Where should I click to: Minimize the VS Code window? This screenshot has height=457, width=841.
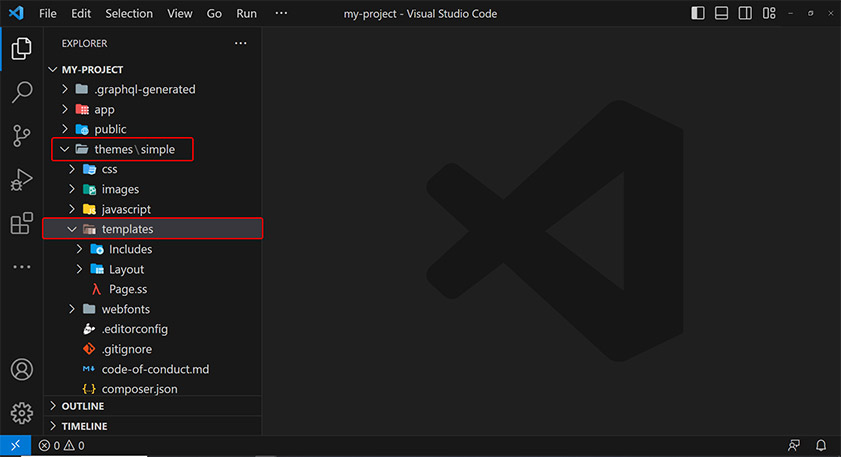click(791, 13)
